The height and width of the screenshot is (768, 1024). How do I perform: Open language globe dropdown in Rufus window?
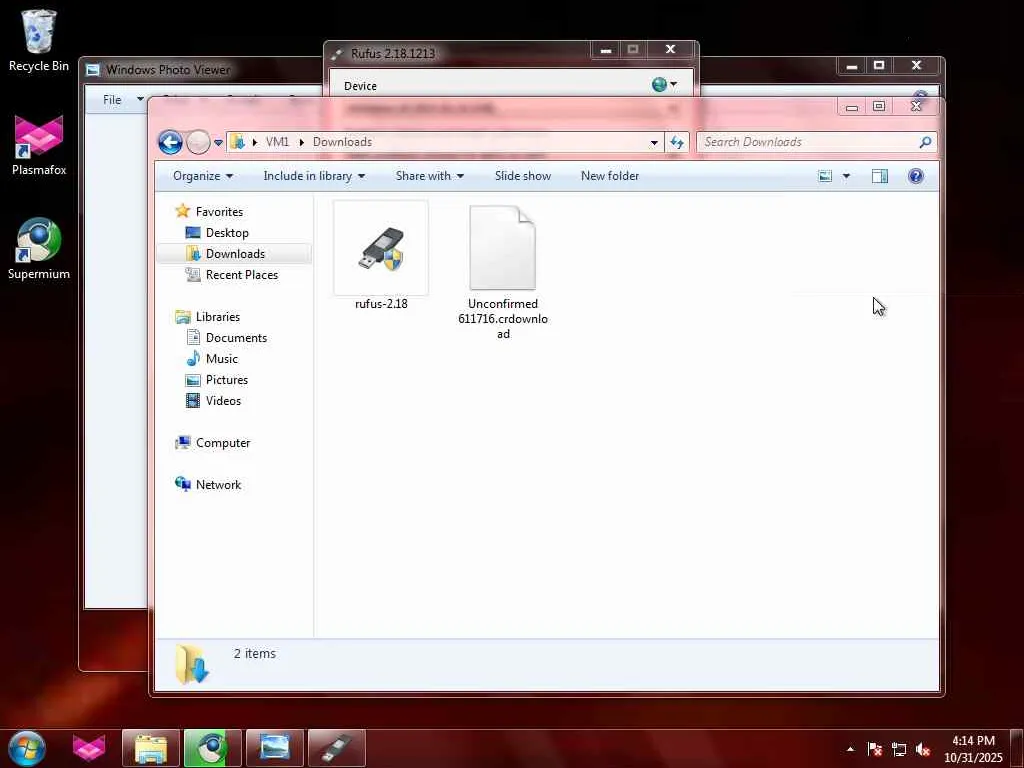664,84
